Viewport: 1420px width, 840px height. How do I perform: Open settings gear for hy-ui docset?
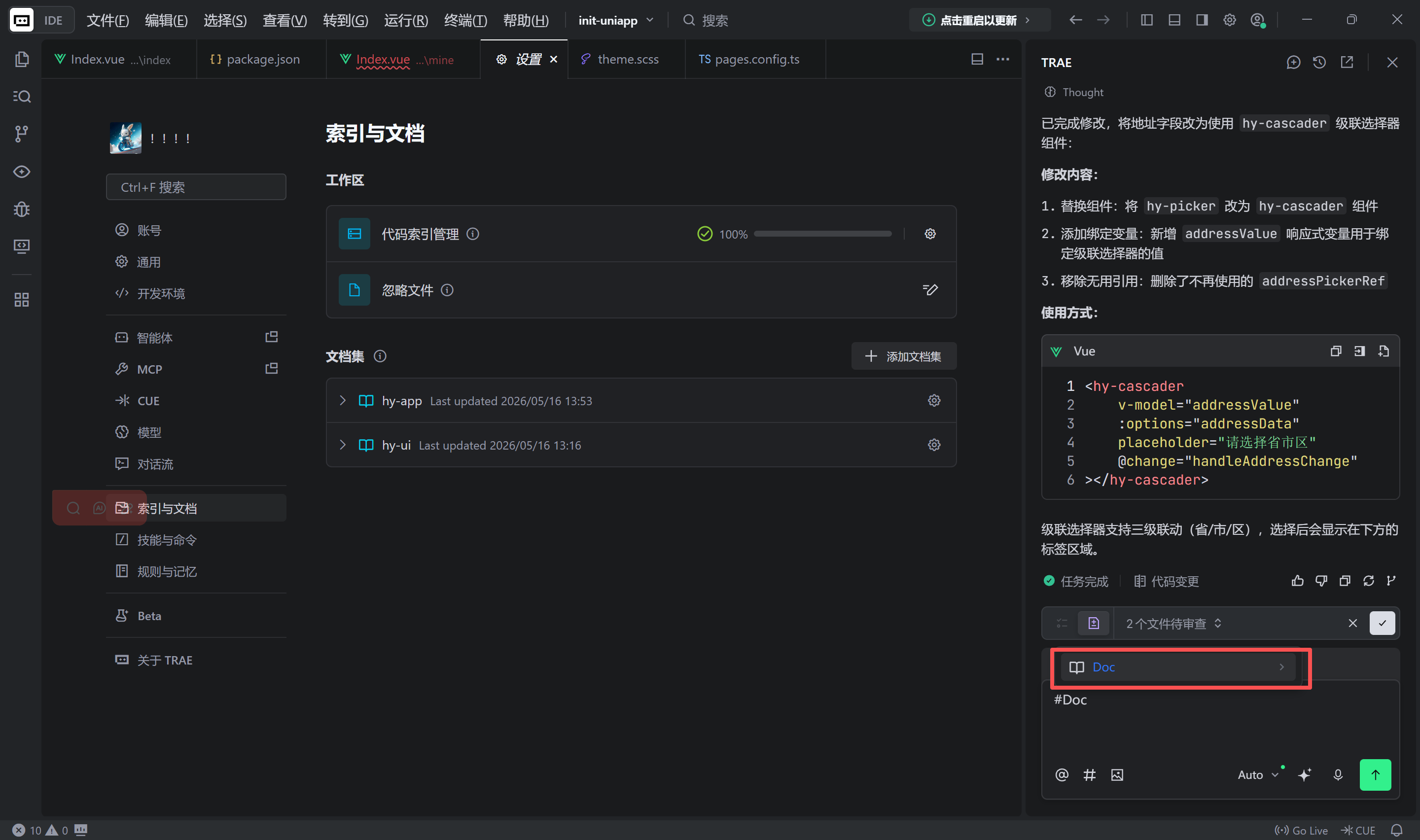(x=934, y=445)
